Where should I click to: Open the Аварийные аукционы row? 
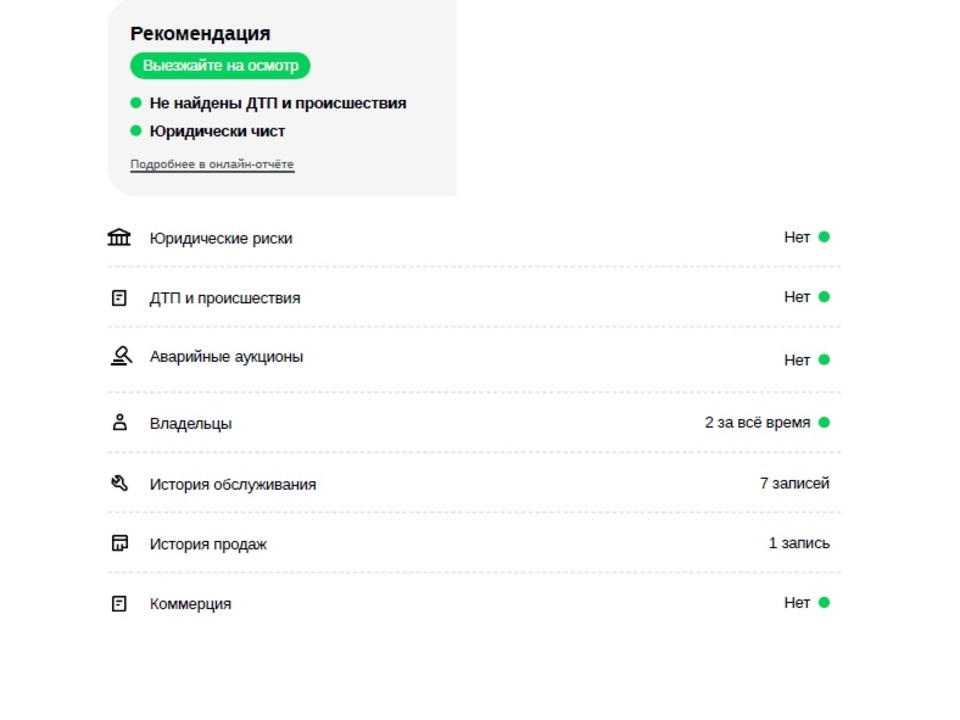pyautogui.click(x=474, y=358)
